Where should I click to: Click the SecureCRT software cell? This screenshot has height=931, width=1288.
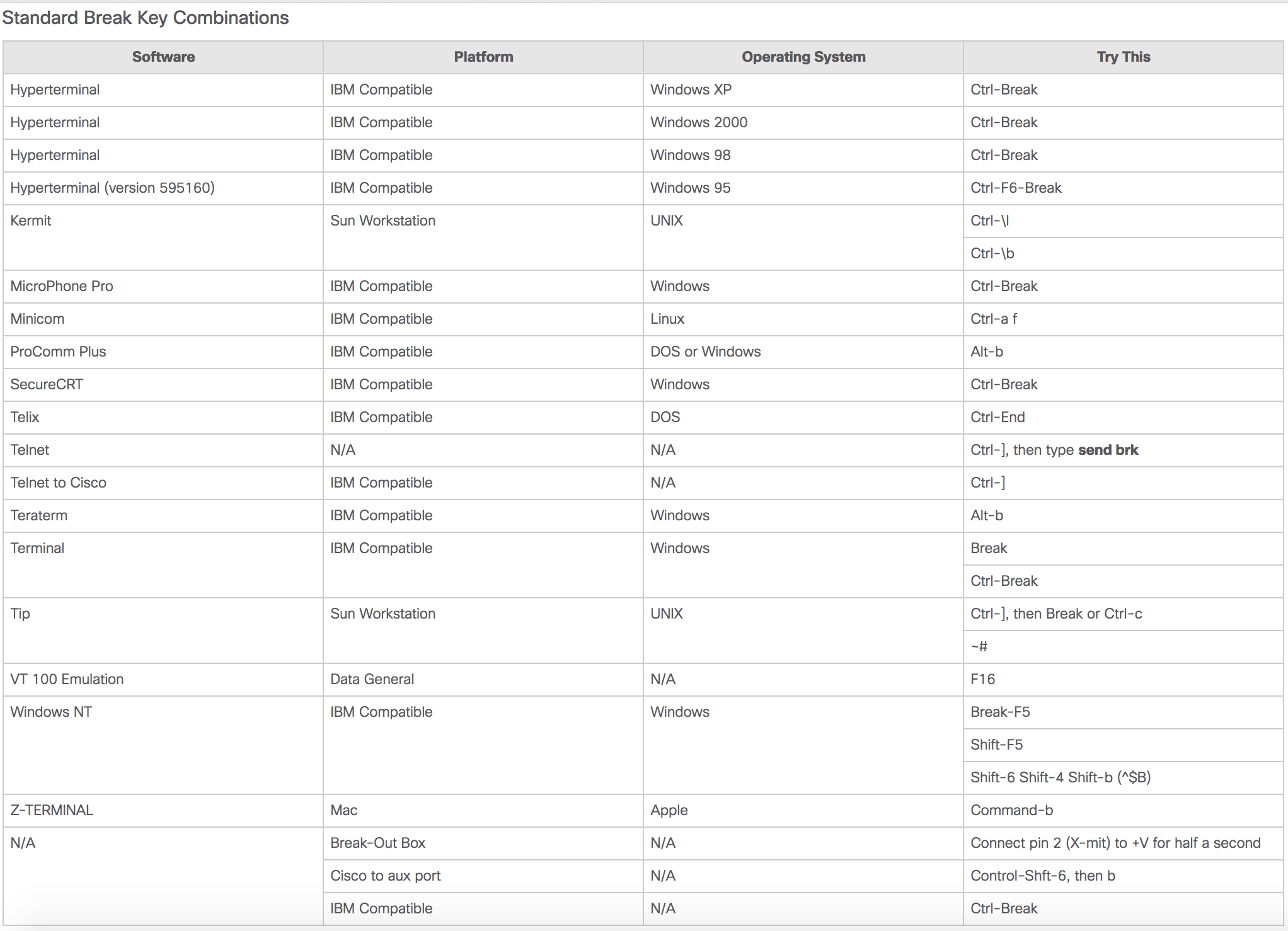(x=47, y=384)
